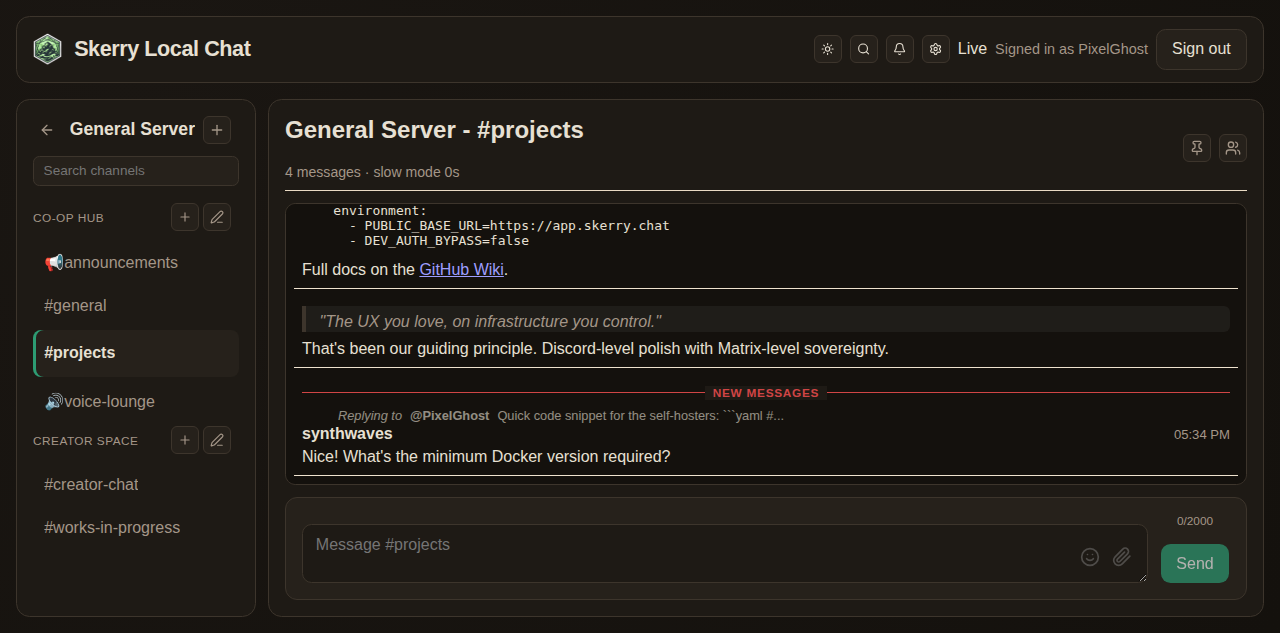Add a channel to CO-OP HUB category

point(185,217)
